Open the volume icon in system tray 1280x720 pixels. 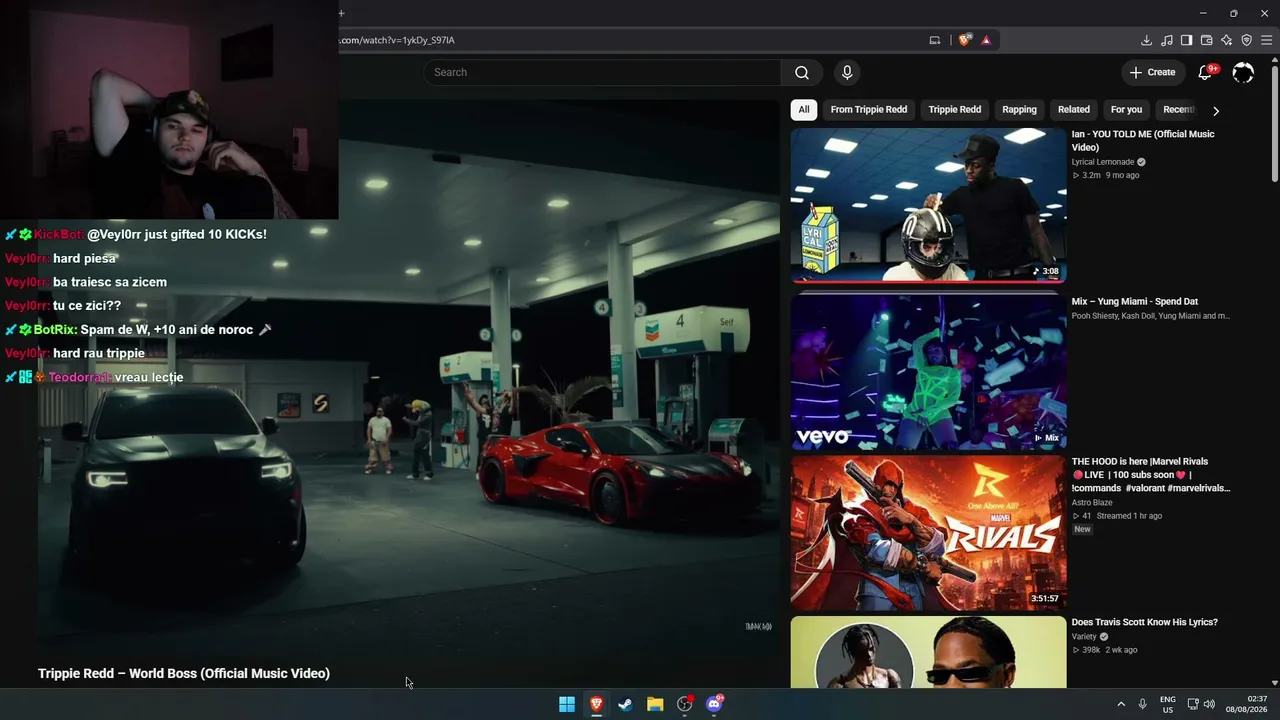tap(1209, 704)
